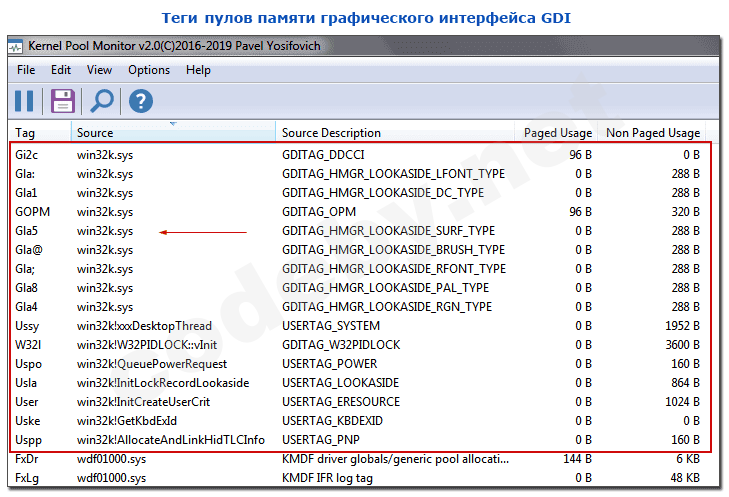Open the View menu
Viewport: 729px width, 497px height.
tap(99, 70)
